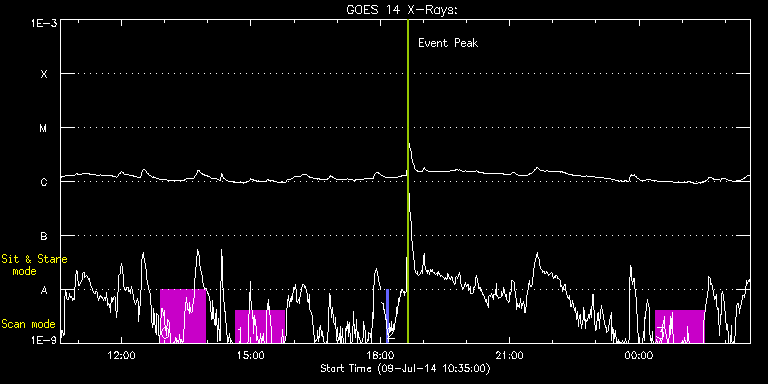Click the 00:00 time axis label

point(639,355)
